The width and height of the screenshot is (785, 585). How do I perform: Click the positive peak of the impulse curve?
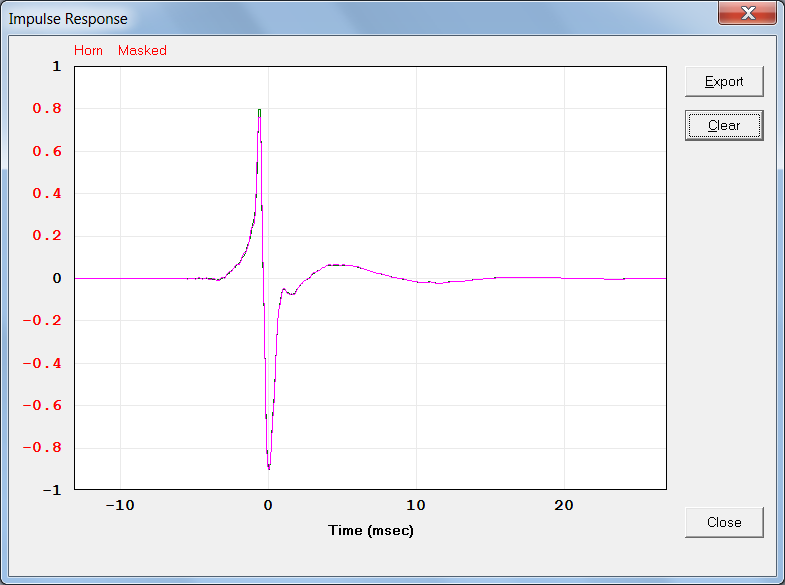[x=259, y=111]
